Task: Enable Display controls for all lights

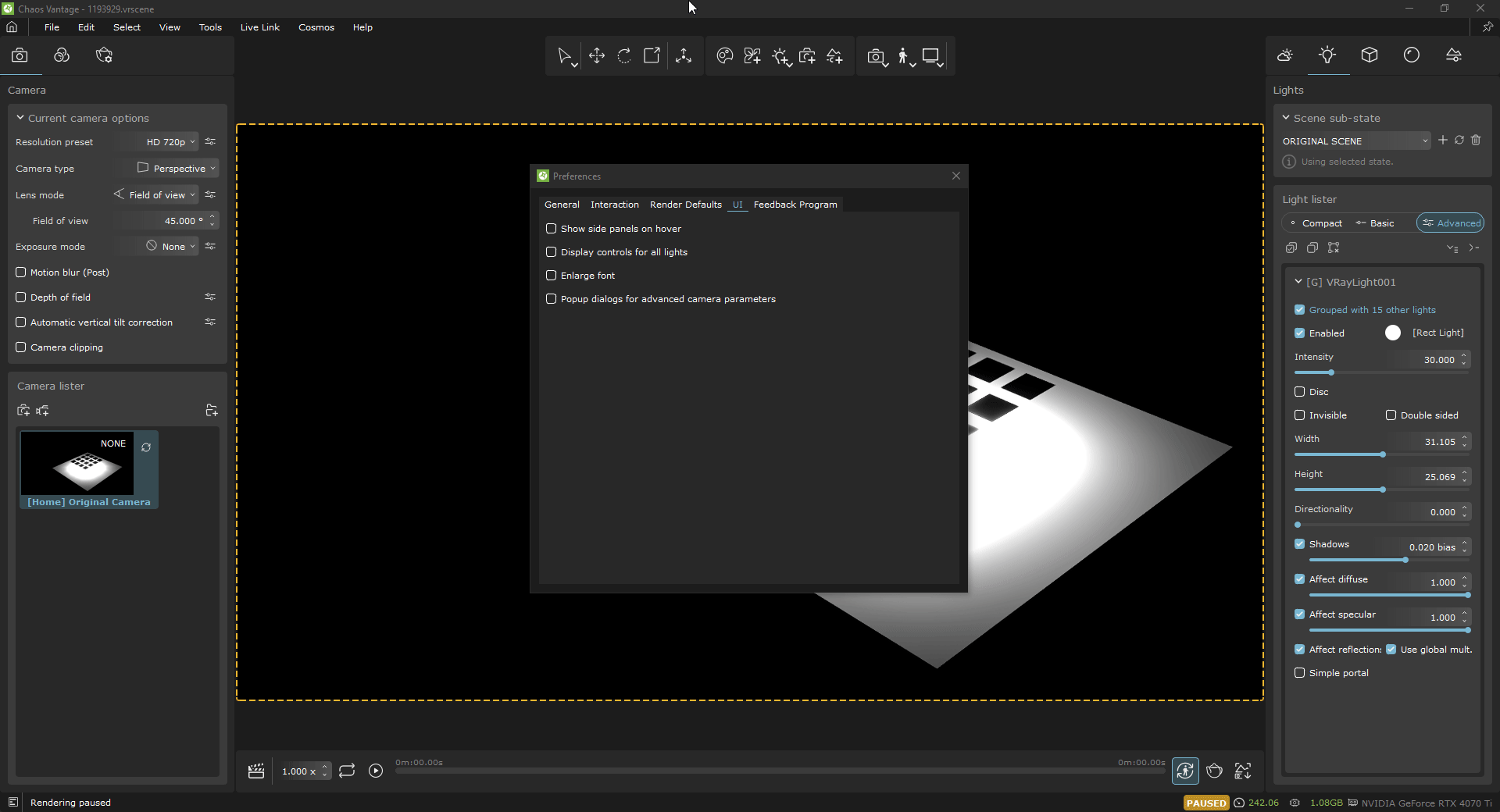Action: coord(551,252)
